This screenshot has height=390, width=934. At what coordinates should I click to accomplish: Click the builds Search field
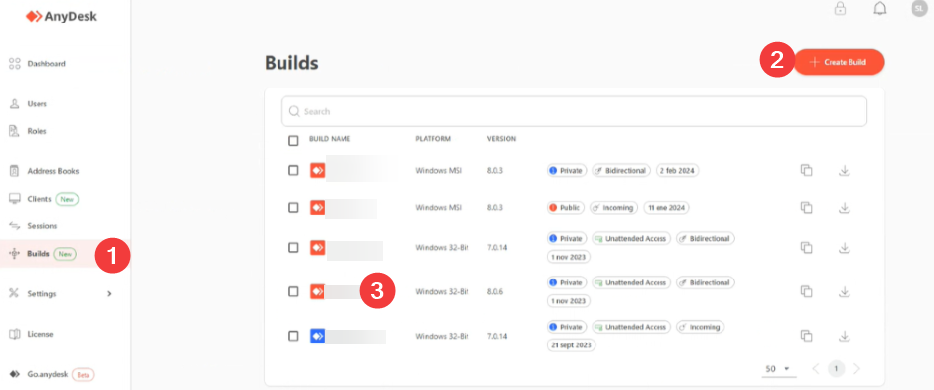[574, 111]
